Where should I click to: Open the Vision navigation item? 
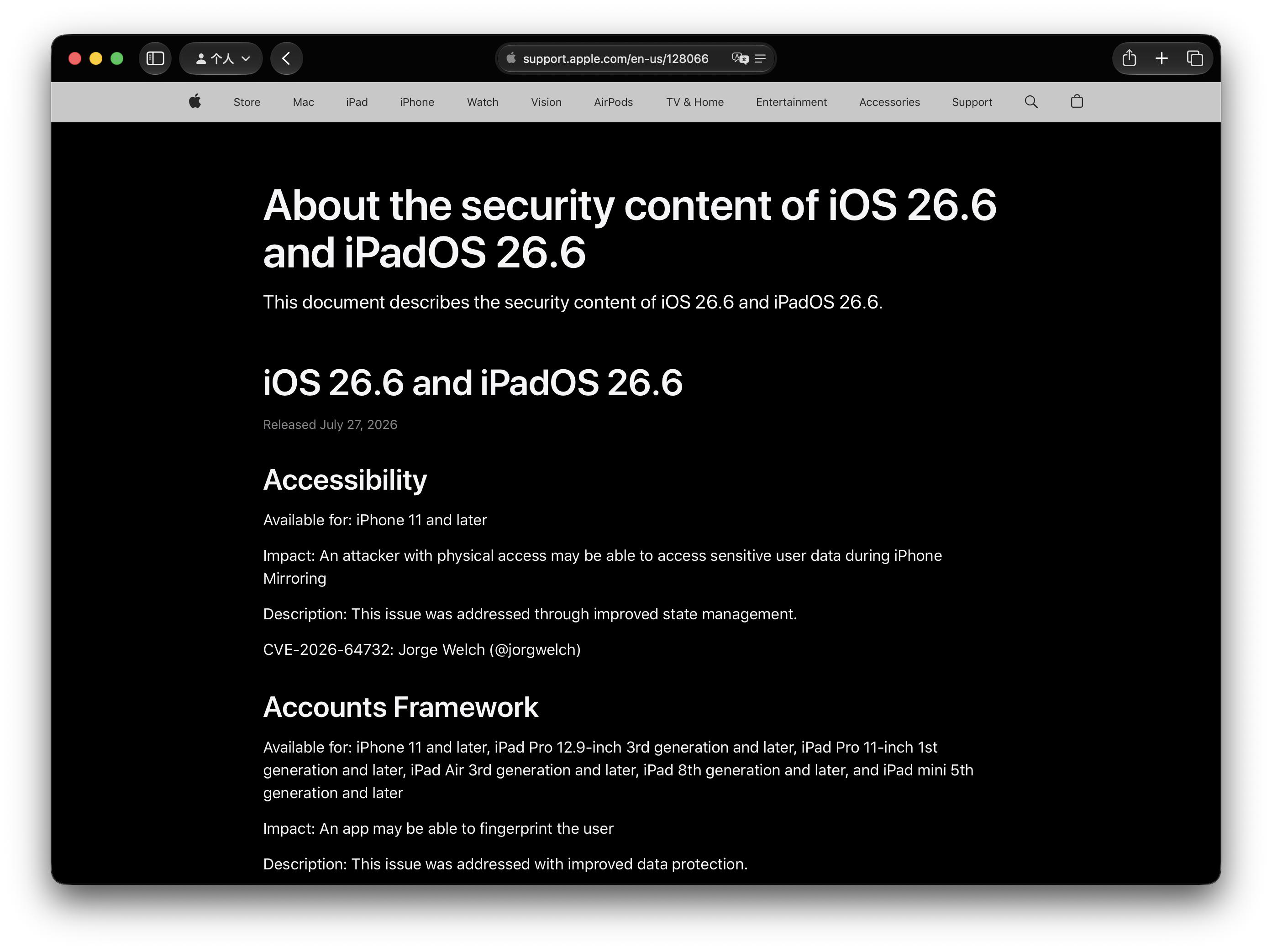(x=546, y=102)
